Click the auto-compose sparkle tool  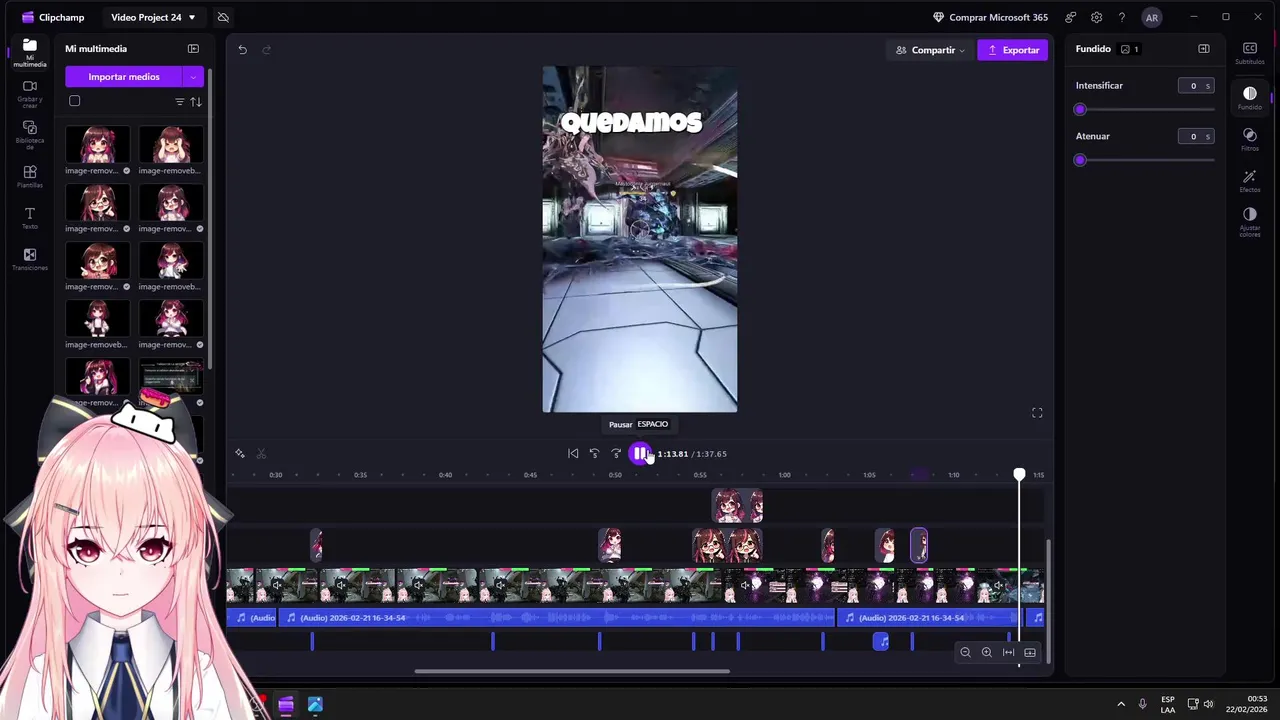pos(240,454)
